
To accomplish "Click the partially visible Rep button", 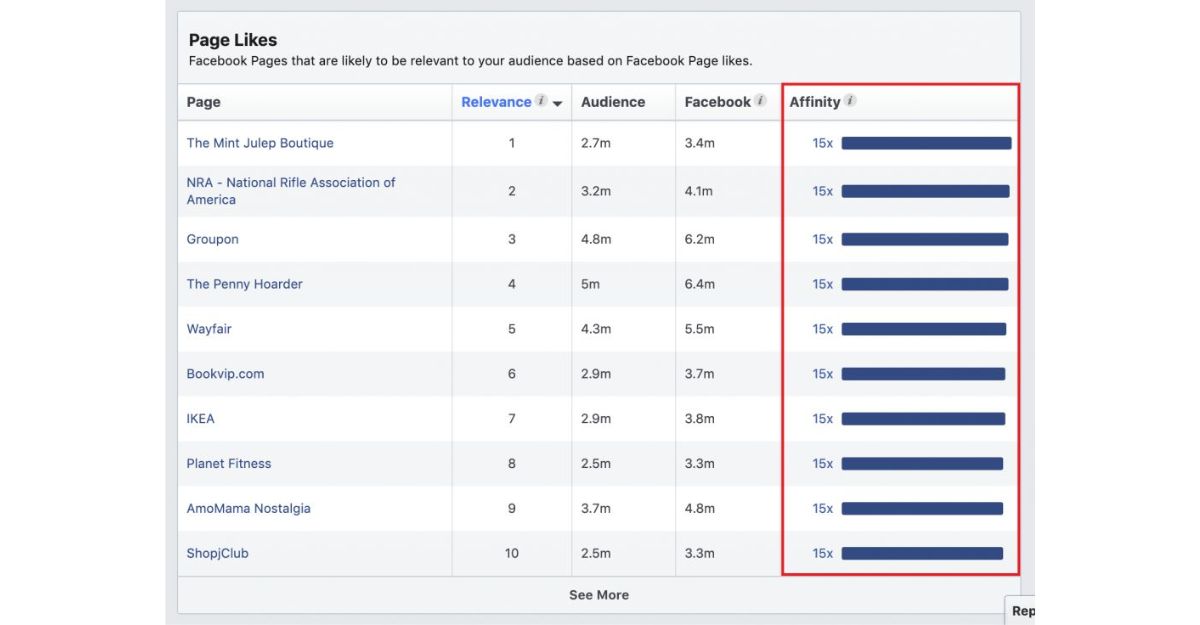I will pyautogui.click(x=1022, y=611).
